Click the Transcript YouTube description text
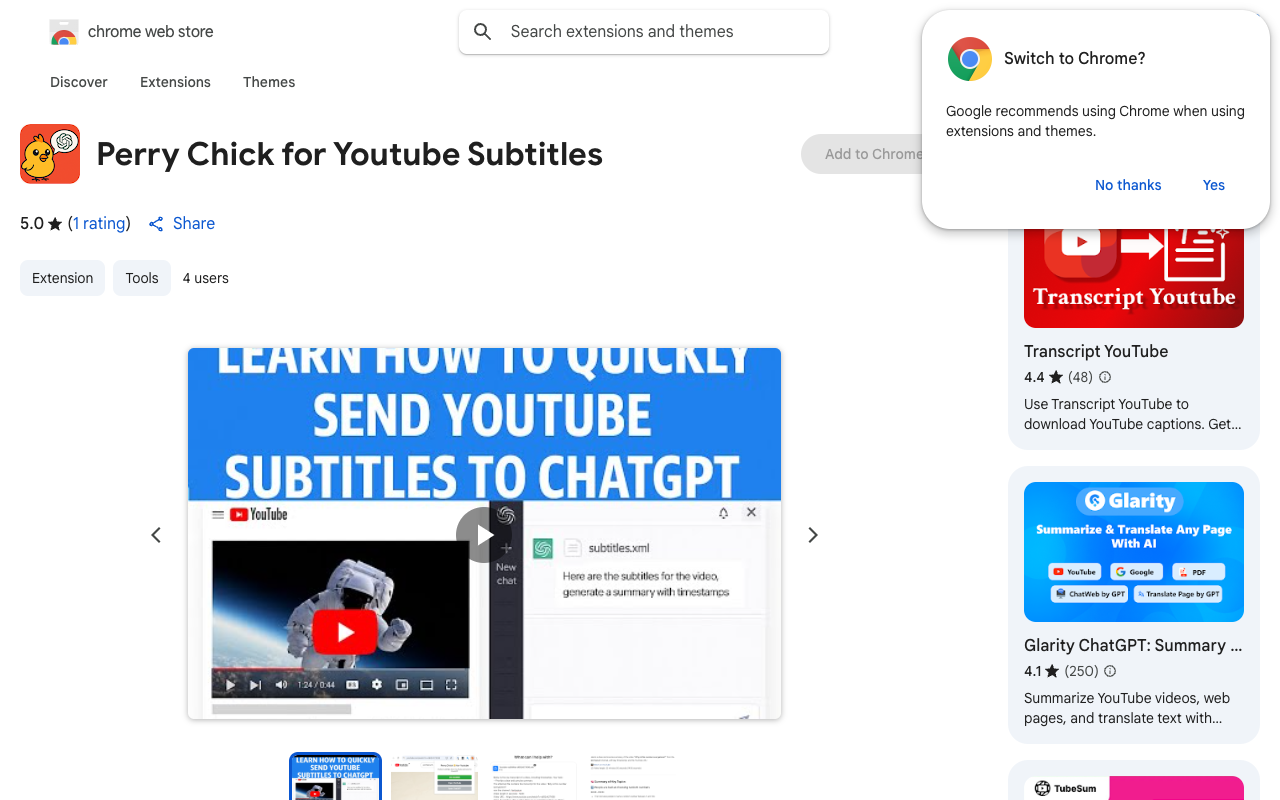This screenshot has width=1280, height=800. click(1133, 414)
